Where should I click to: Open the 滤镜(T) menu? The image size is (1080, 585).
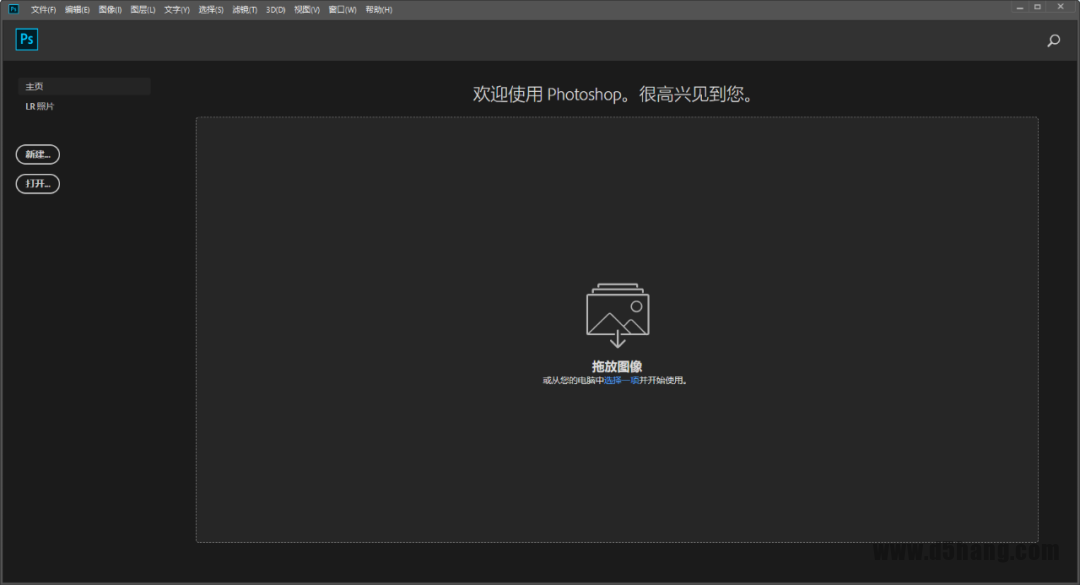coord(245,10)
